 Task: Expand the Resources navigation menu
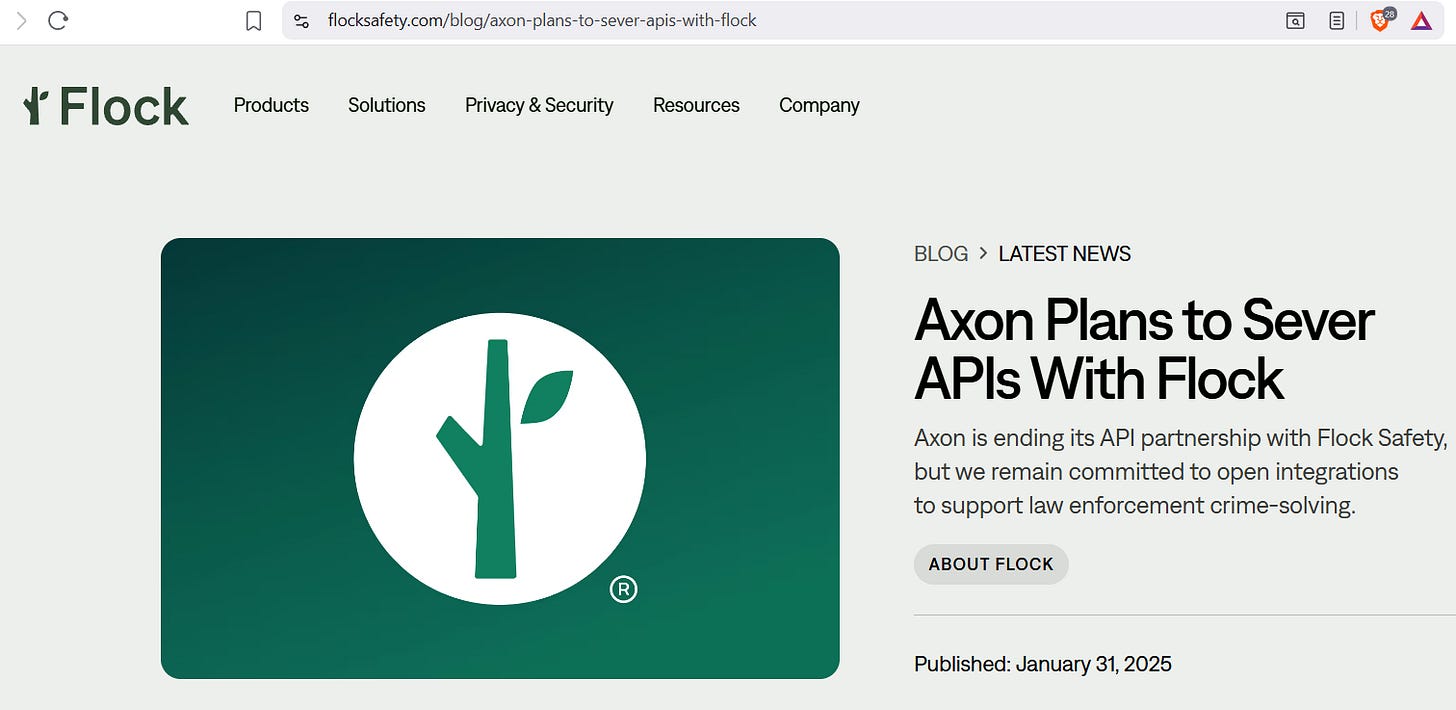[x=696, y=105]
